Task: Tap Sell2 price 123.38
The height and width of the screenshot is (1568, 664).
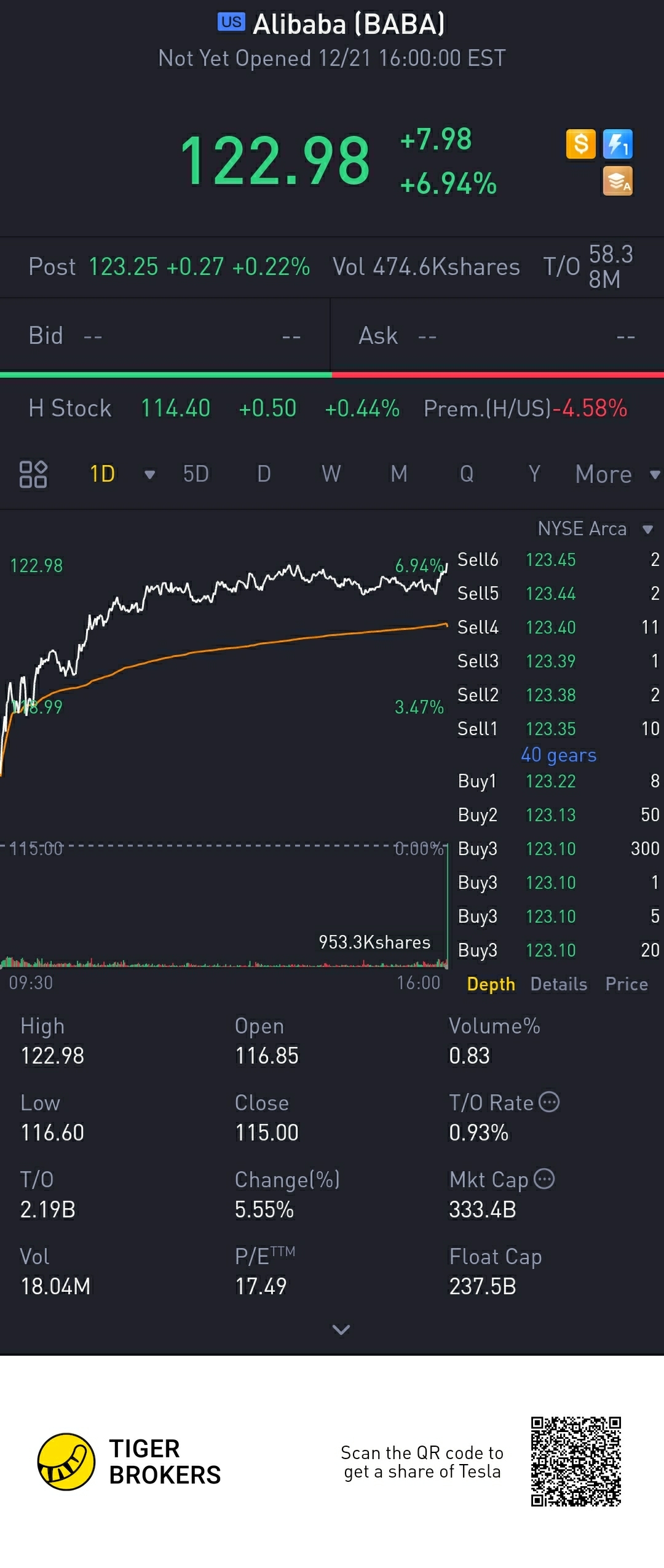Action: tap(550, 695)
